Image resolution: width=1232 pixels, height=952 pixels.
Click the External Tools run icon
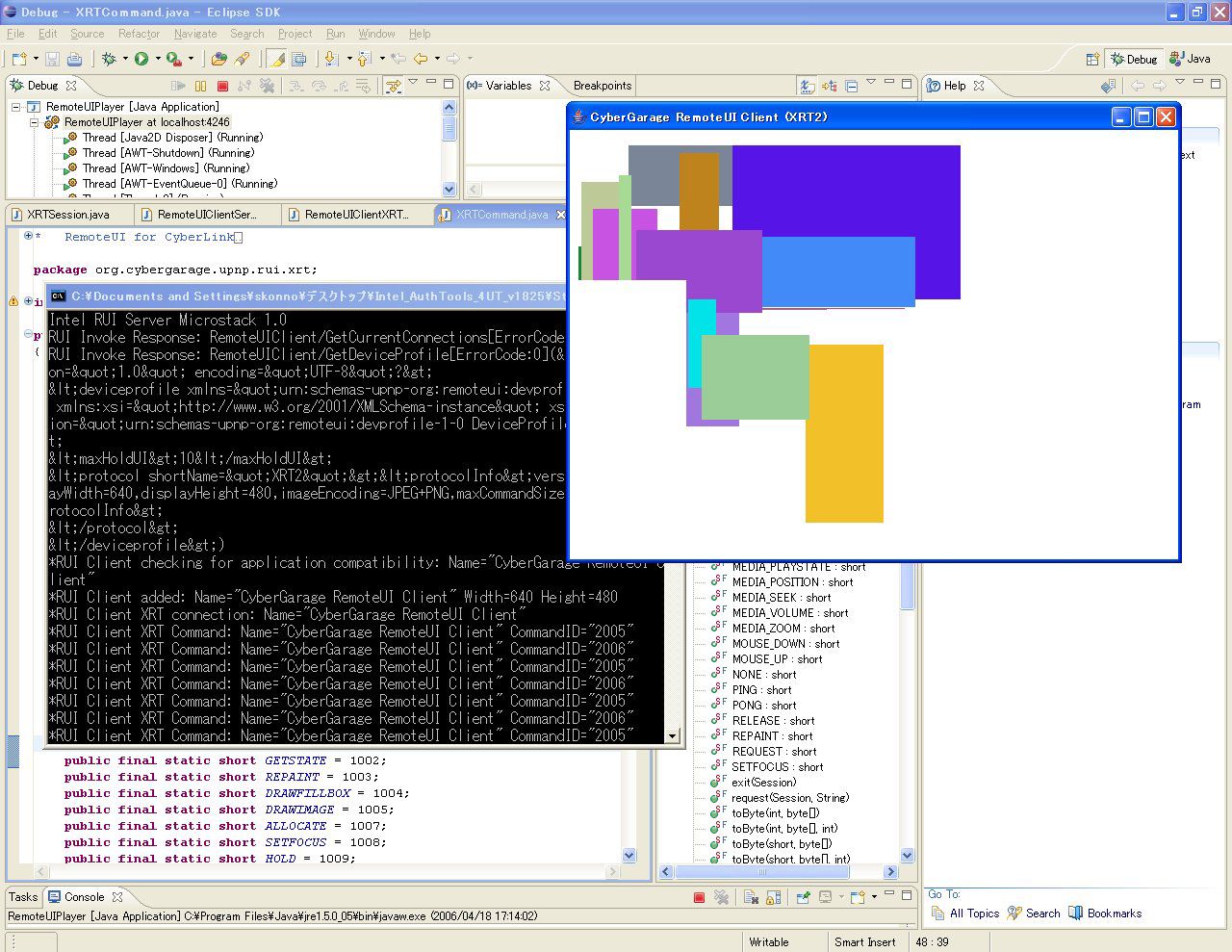[x=174, y=60]
